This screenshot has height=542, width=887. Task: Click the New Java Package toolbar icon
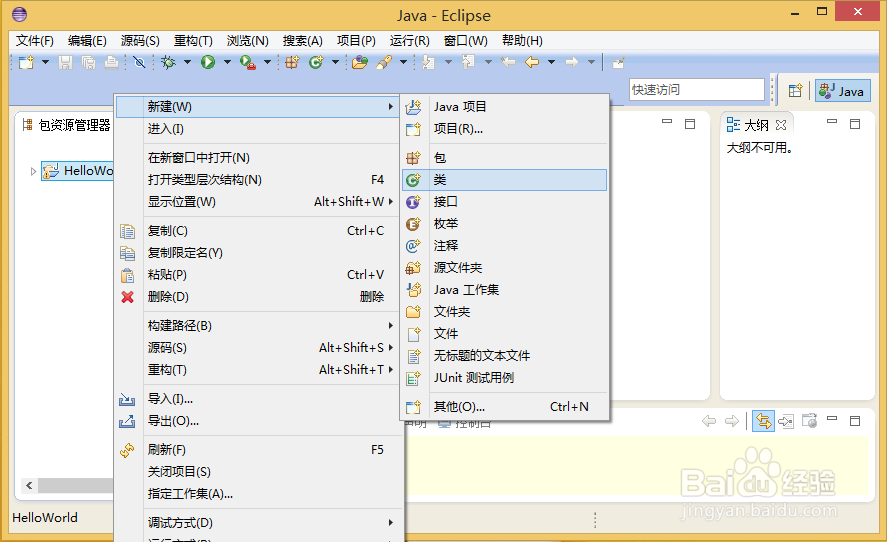292,62
